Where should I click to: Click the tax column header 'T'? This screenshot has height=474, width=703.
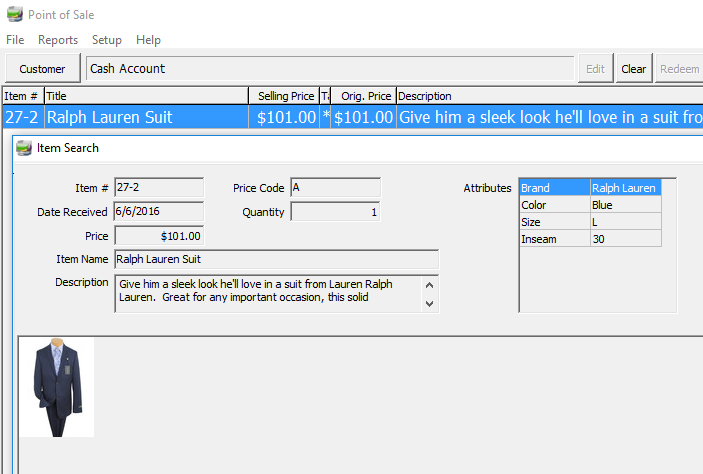(325, 96)
